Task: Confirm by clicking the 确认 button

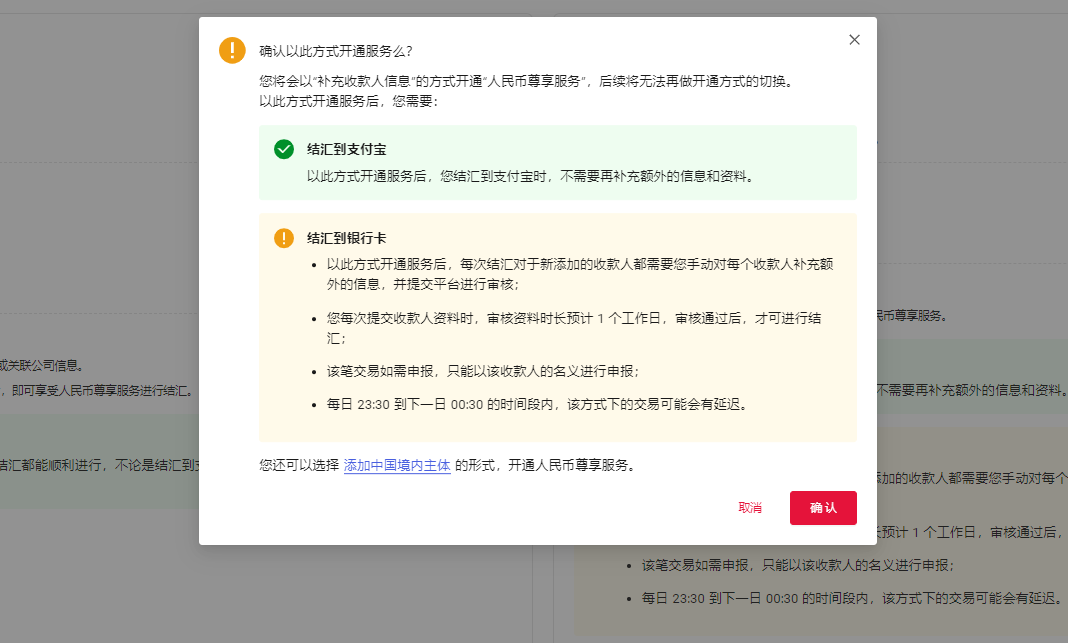Action: tap(823, 508)
